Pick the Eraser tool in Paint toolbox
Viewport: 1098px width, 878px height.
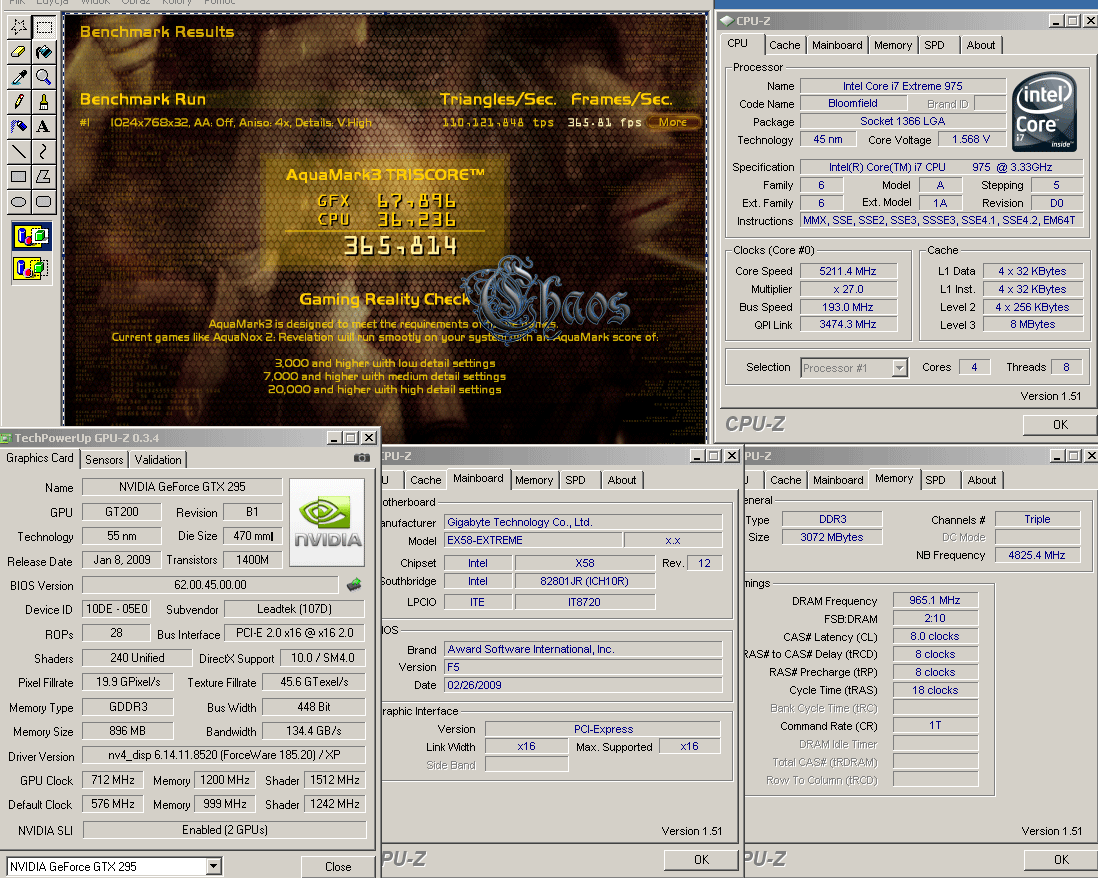pos(19,52)
